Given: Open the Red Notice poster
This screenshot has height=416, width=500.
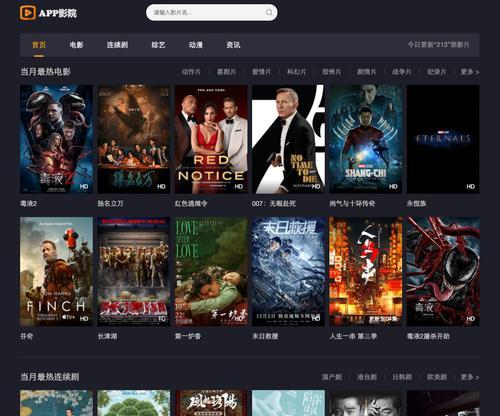Looking at the screenshot, I should [x=211, y=139].
